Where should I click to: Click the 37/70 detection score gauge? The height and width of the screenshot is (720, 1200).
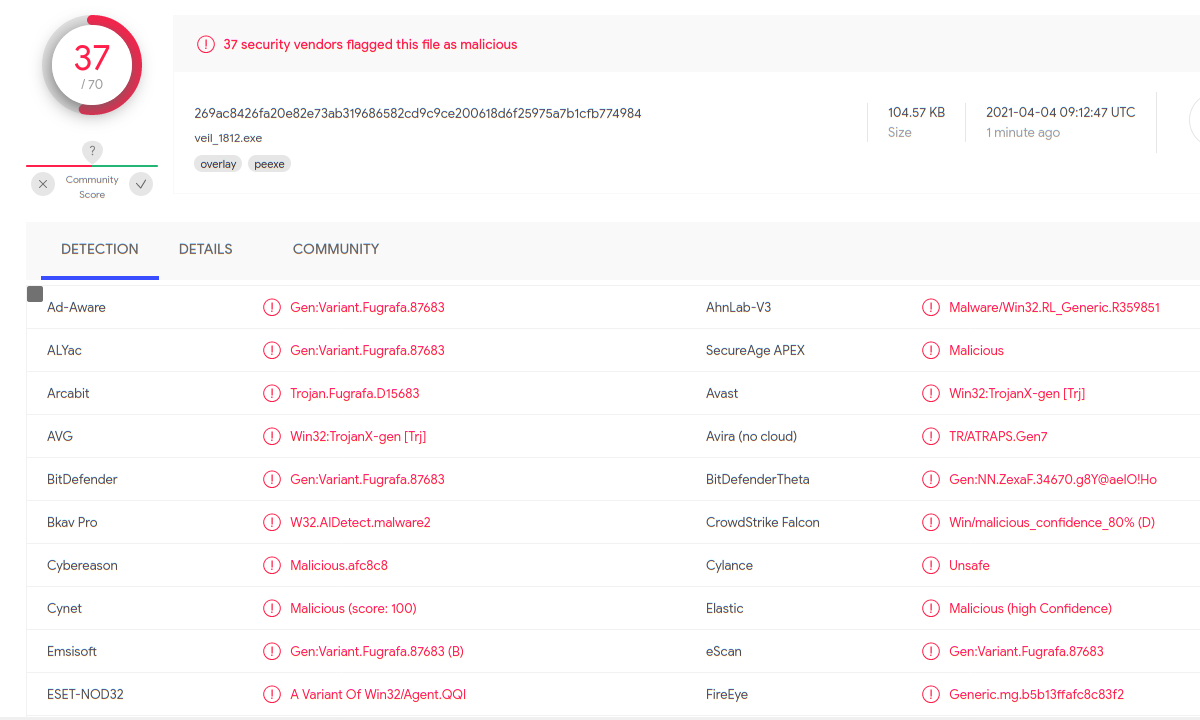tap(92, 65)
